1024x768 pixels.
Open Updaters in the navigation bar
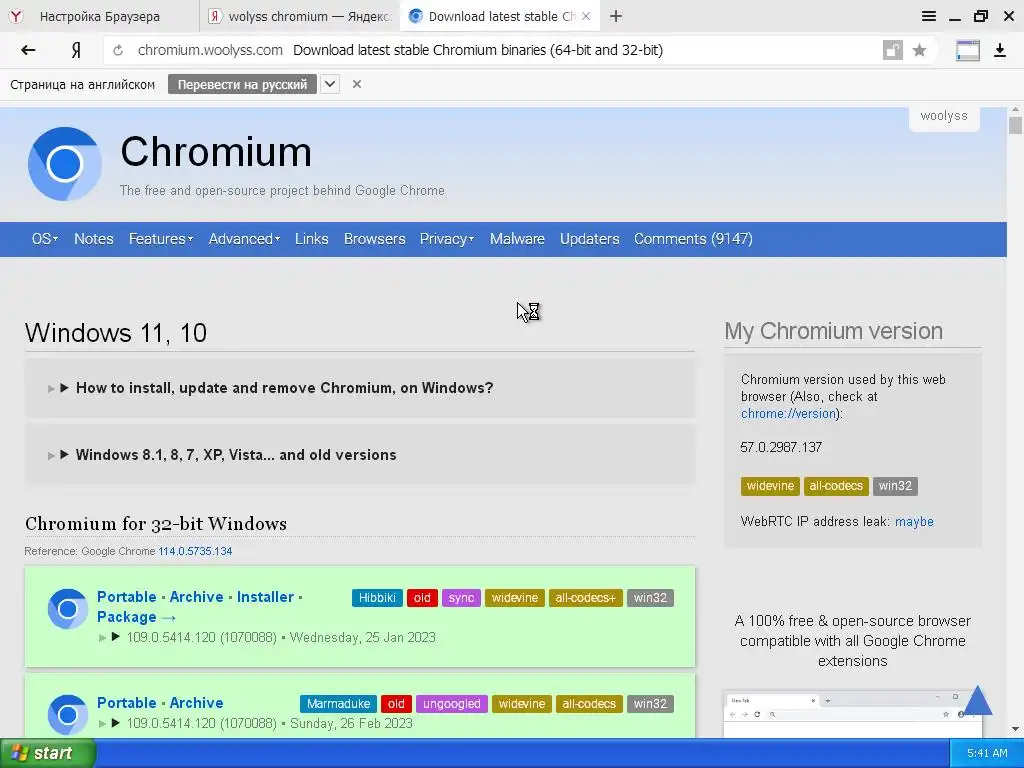click(x=590, y=239)
